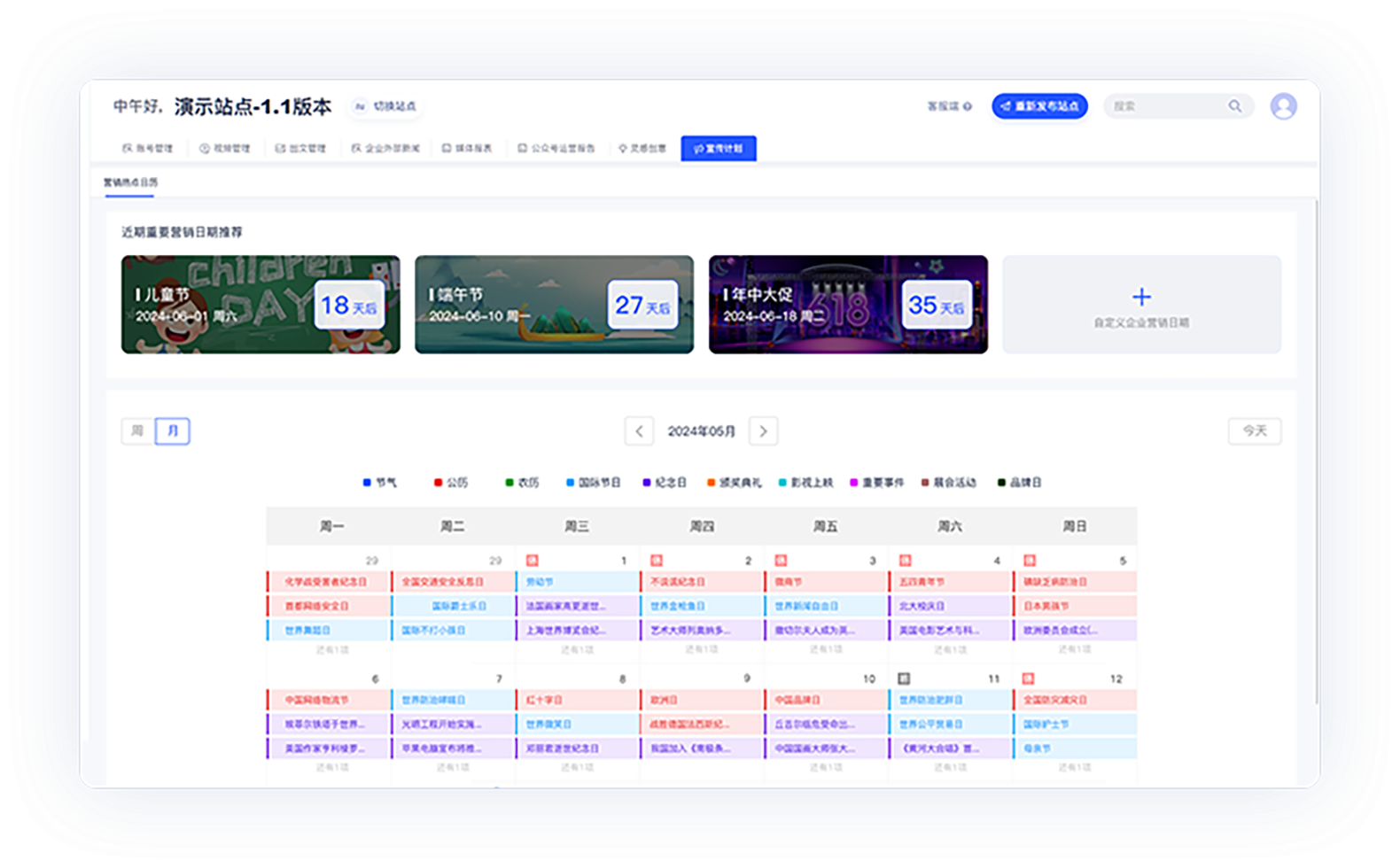Click the red holiday badge on May 1
1400x868 pixels.
click(533, 561)
